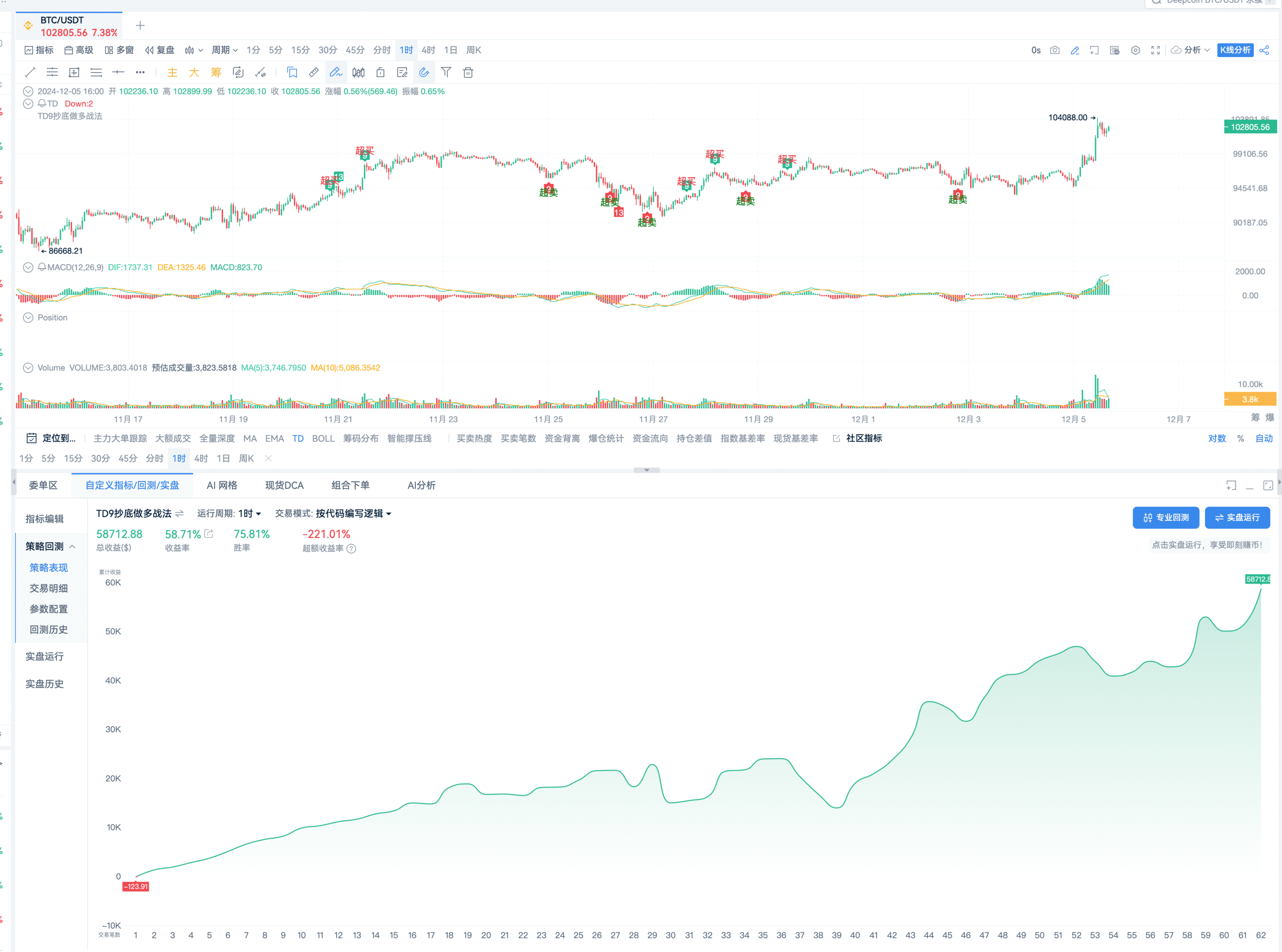Enter fullscreen chart mode
Image resolution: width=1282 pixels, height=952 pixels.
tap(1155, 50)
